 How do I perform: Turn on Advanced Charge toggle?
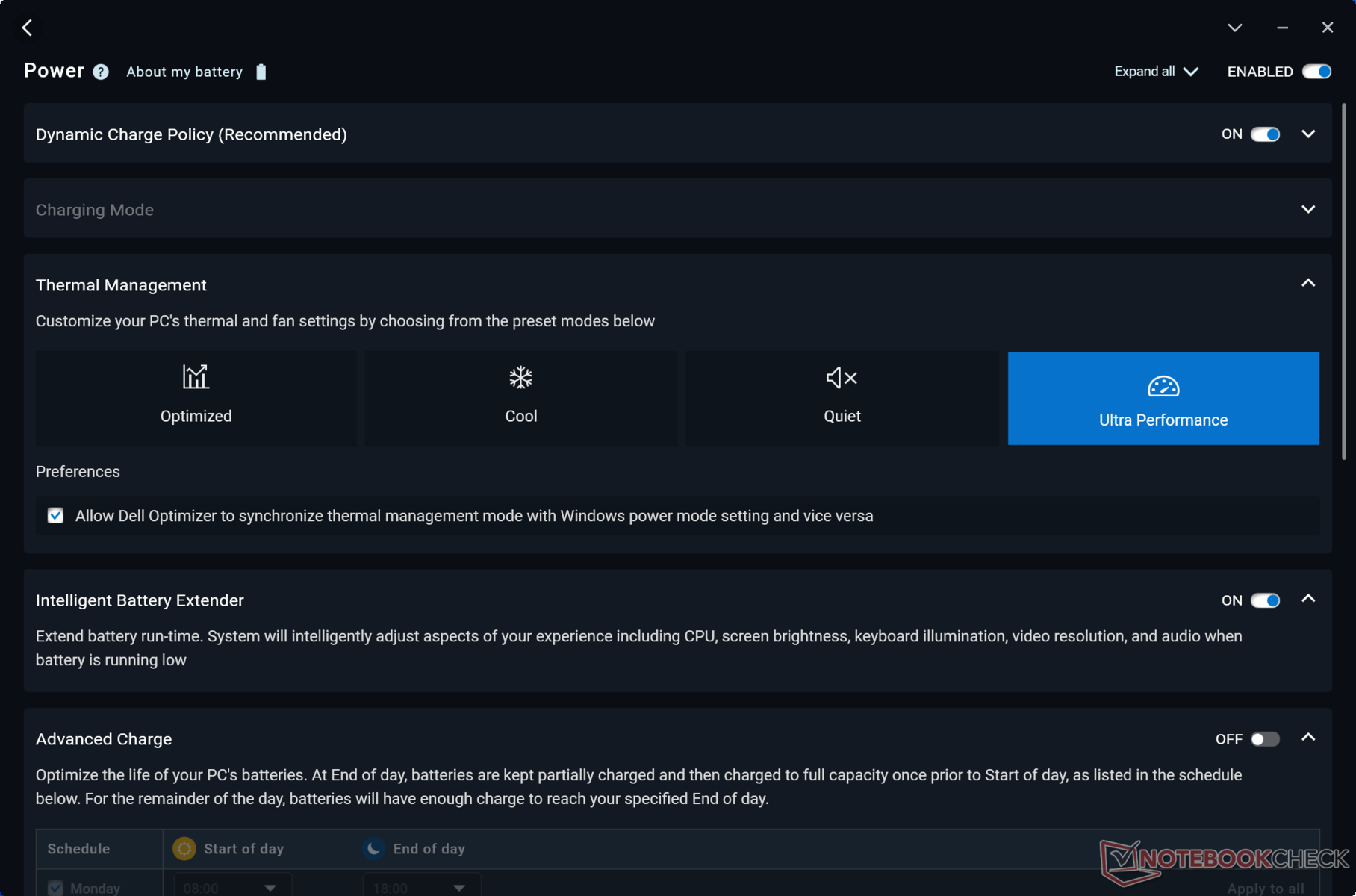pyautogui.click(x=1265, y=739)
